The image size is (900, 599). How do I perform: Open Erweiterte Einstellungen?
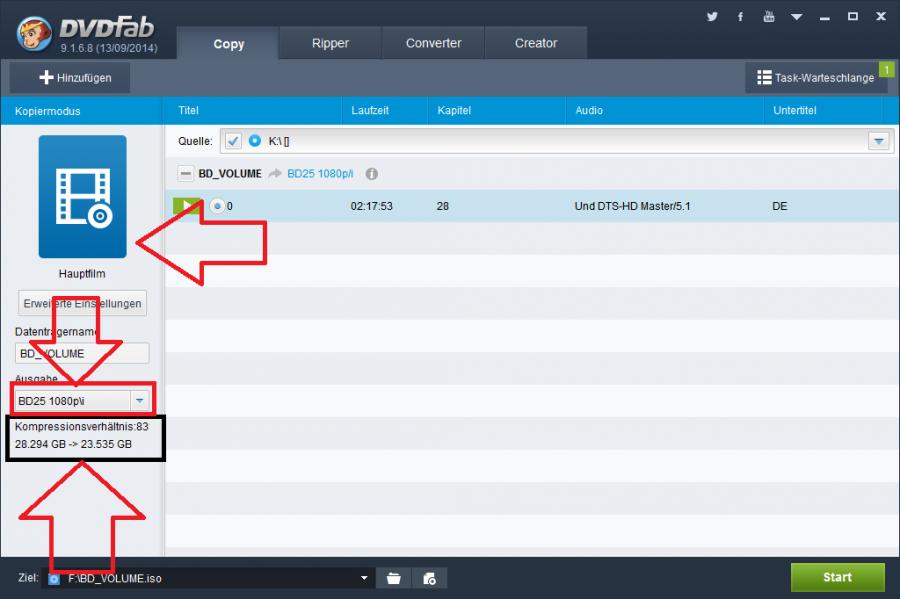pos(82,304)
